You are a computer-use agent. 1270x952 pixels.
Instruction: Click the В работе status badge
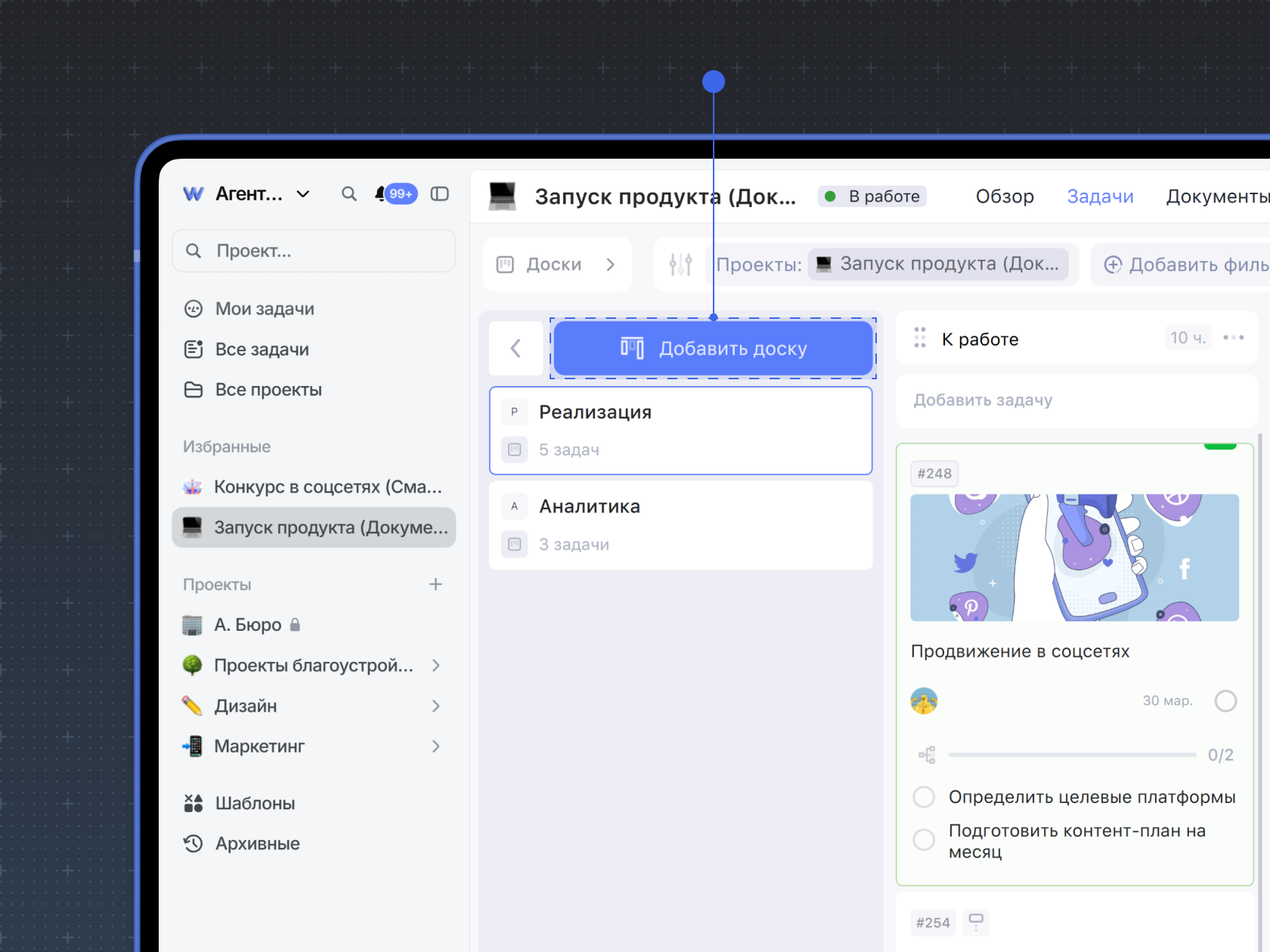[x=872, y=196]
